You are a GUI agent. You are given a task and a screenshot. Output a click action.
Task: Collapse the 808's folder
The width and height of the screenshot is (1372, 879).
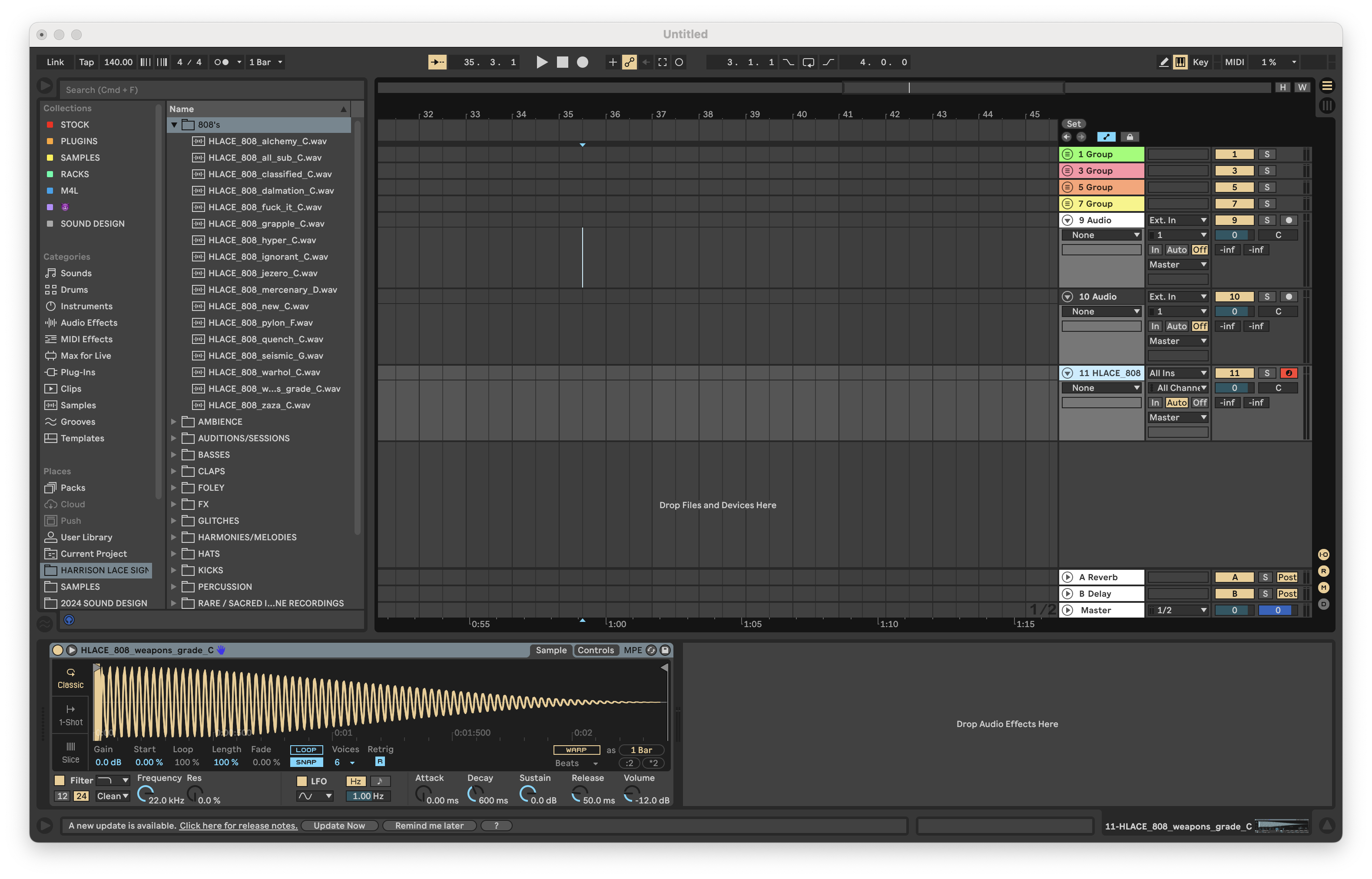[x=174, y=125]
